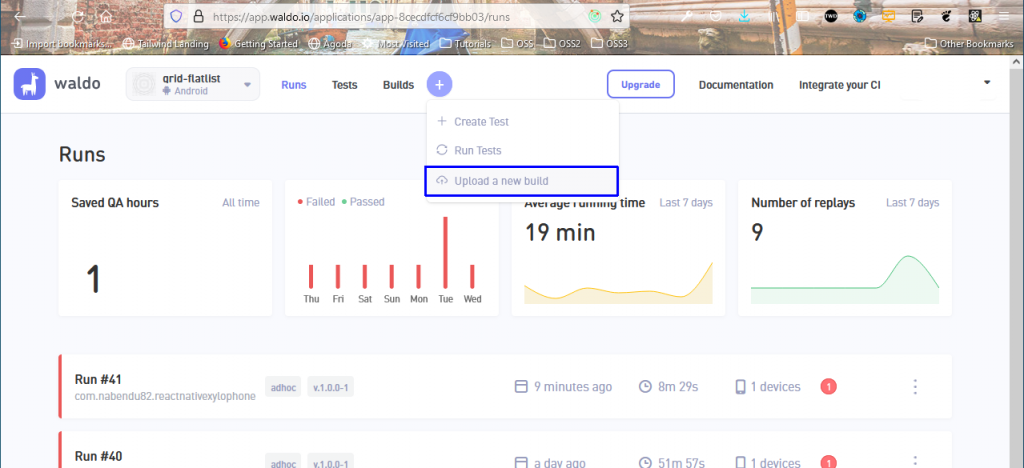
Task: Open the Most Visited bookmark folder
Action: click(396, 44)
